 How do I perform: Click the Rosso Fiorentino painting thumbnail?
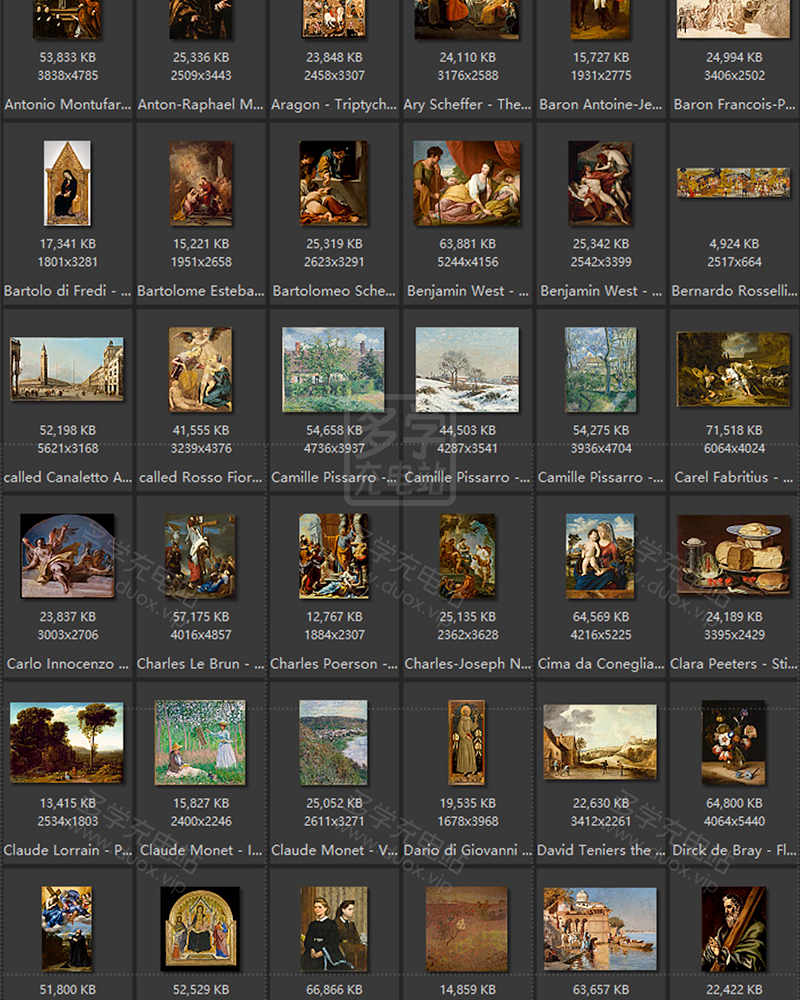point(200,369)
